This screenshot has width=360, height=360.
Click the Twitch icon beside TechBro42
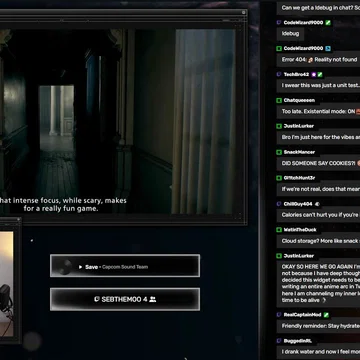coord(279,75)
